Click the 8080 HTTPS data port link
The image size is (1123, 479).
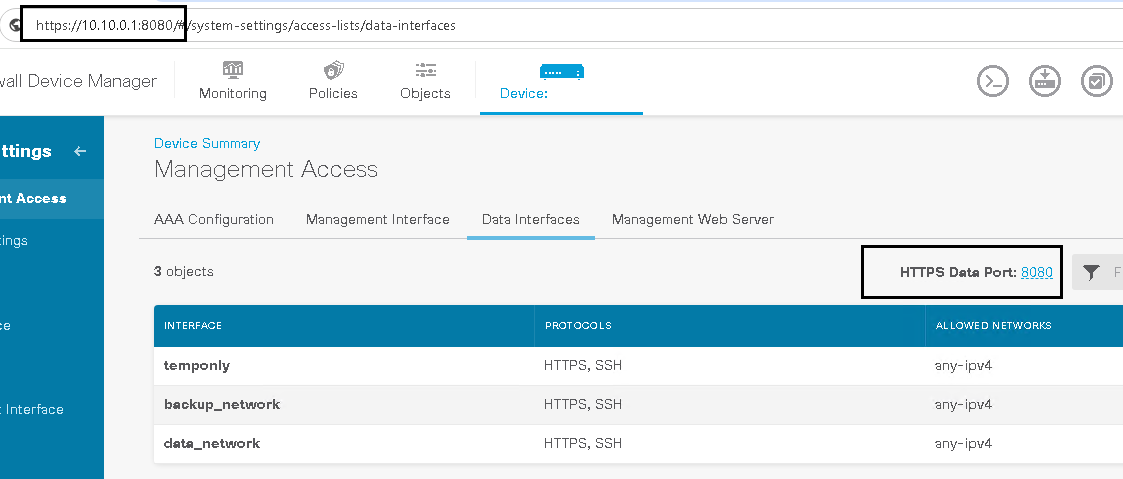(1037, 272)
